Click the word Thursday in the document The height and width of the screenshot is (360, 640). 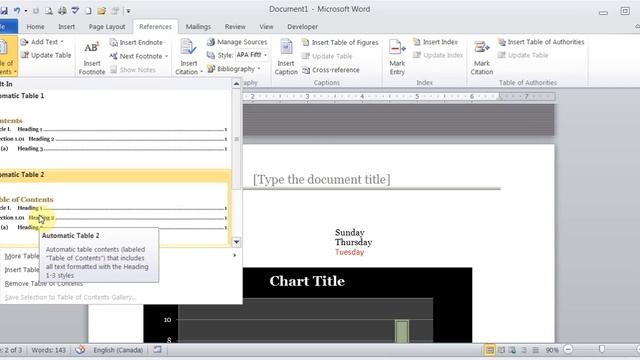(353, 242)
